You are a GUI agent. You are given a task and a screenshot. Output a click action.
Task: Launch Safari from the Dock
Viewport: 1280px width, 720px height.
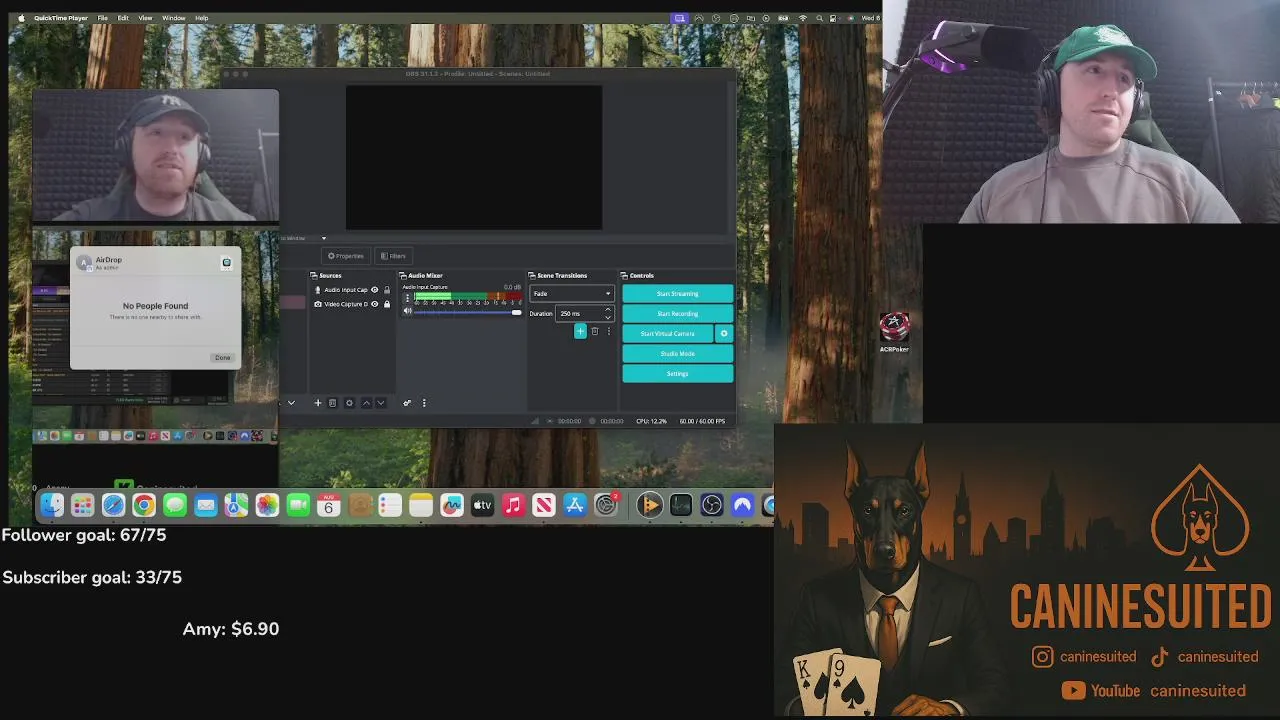point(113,506)
